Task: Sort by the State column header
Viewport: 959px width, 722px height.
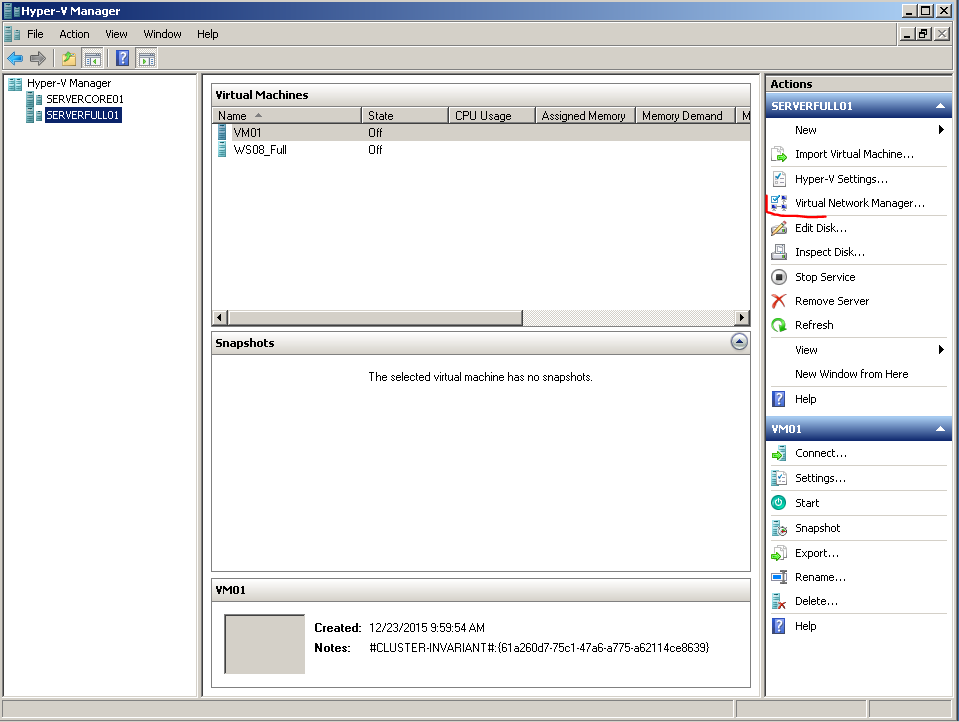Action: pyautogui.click(x=405, y=116)
